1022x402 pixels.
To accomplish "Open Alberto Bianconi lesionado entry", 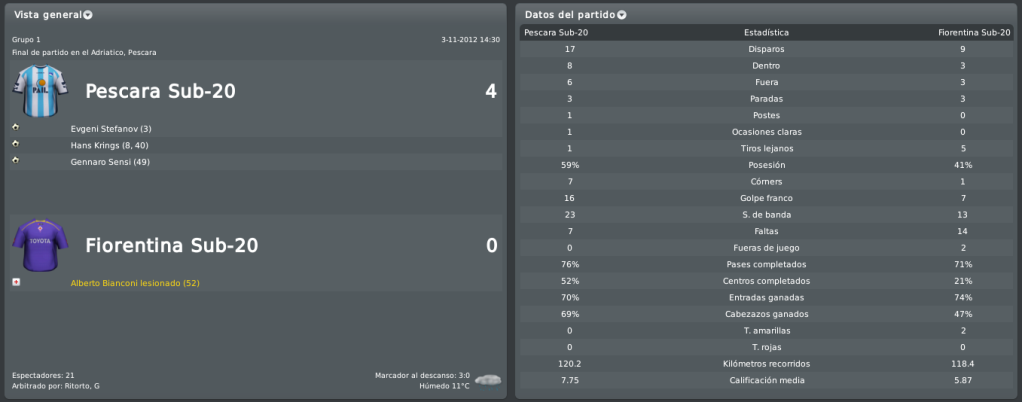I will pyautogui.click(x=135, y=283).
